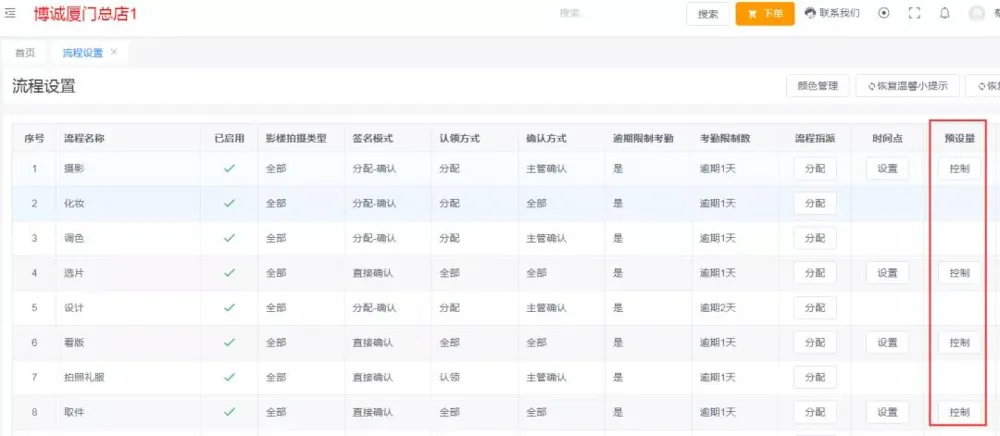Click the orange 下单 cart button
This screenshot has width=1000, height=436.
pos(765,14)
